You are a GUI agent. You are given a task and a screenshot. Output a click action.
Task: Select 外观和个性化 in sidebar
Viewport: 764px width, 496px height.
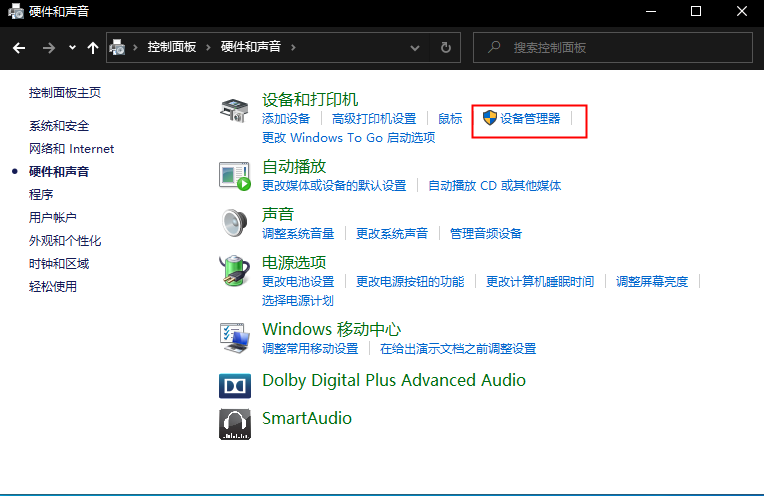click(65, 240)
